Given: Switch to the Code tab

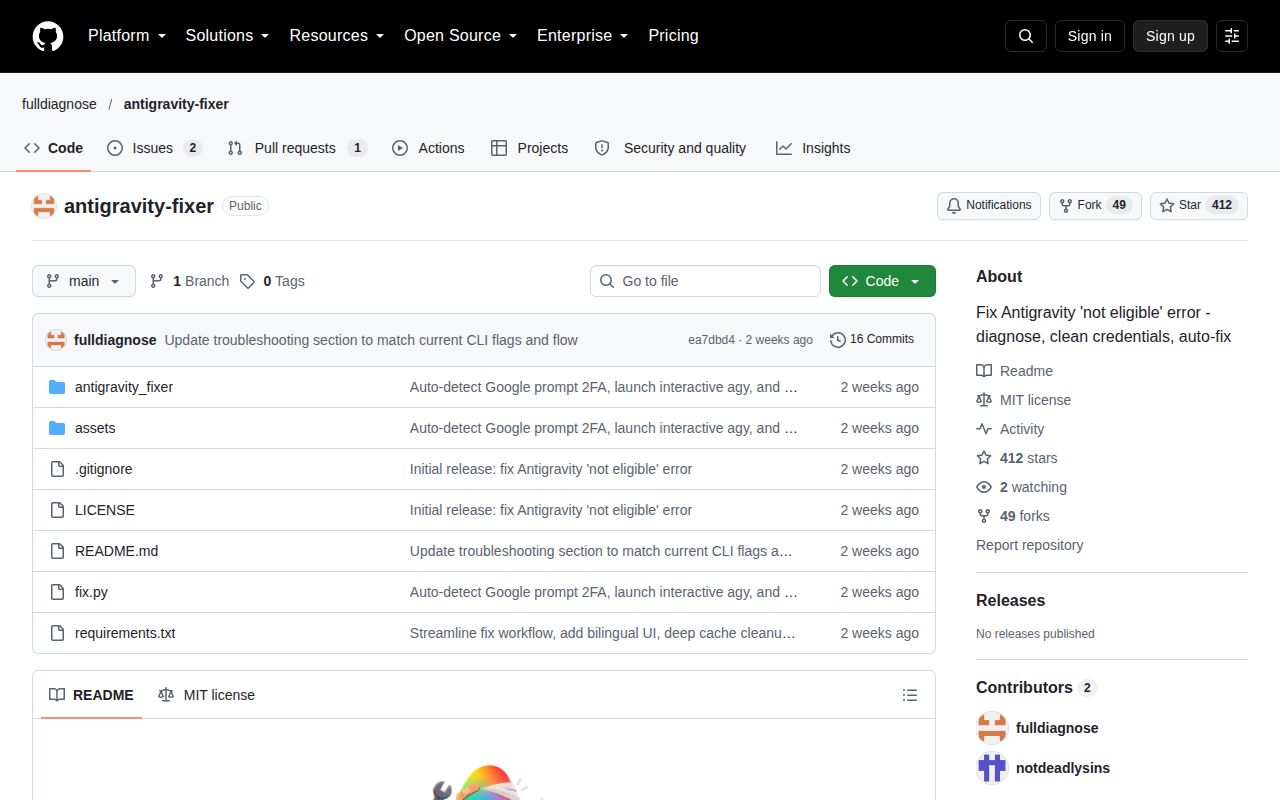Looking at the screenshot, I should tap(55, 148).
